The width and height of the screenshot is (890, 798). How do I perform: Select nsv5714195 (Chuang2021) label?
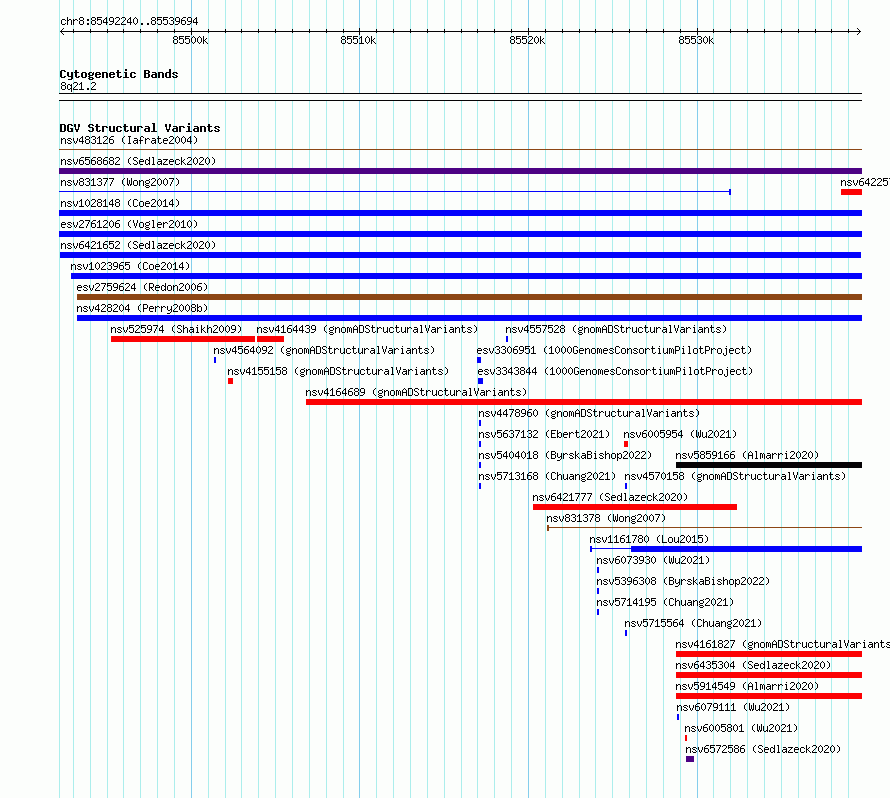(665, 602)
